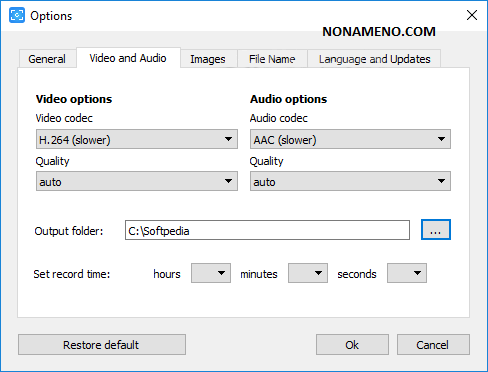The height and width of the screenshot is (372, 488).
Task: Click the Audio codec label
Action: (x=279, y=118)
